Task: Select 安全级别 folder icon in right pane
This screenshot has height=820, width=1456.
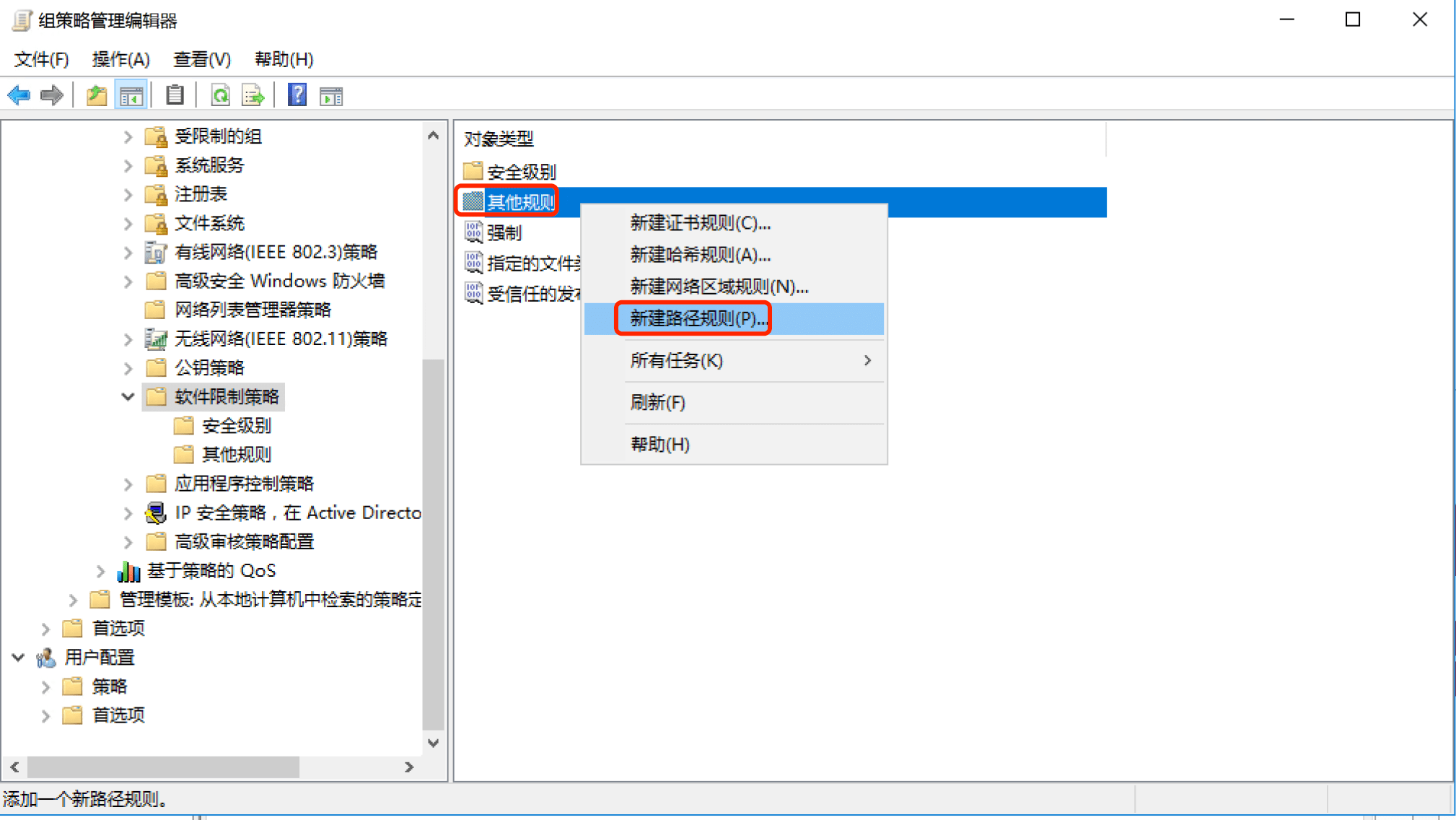Action: 473,171
